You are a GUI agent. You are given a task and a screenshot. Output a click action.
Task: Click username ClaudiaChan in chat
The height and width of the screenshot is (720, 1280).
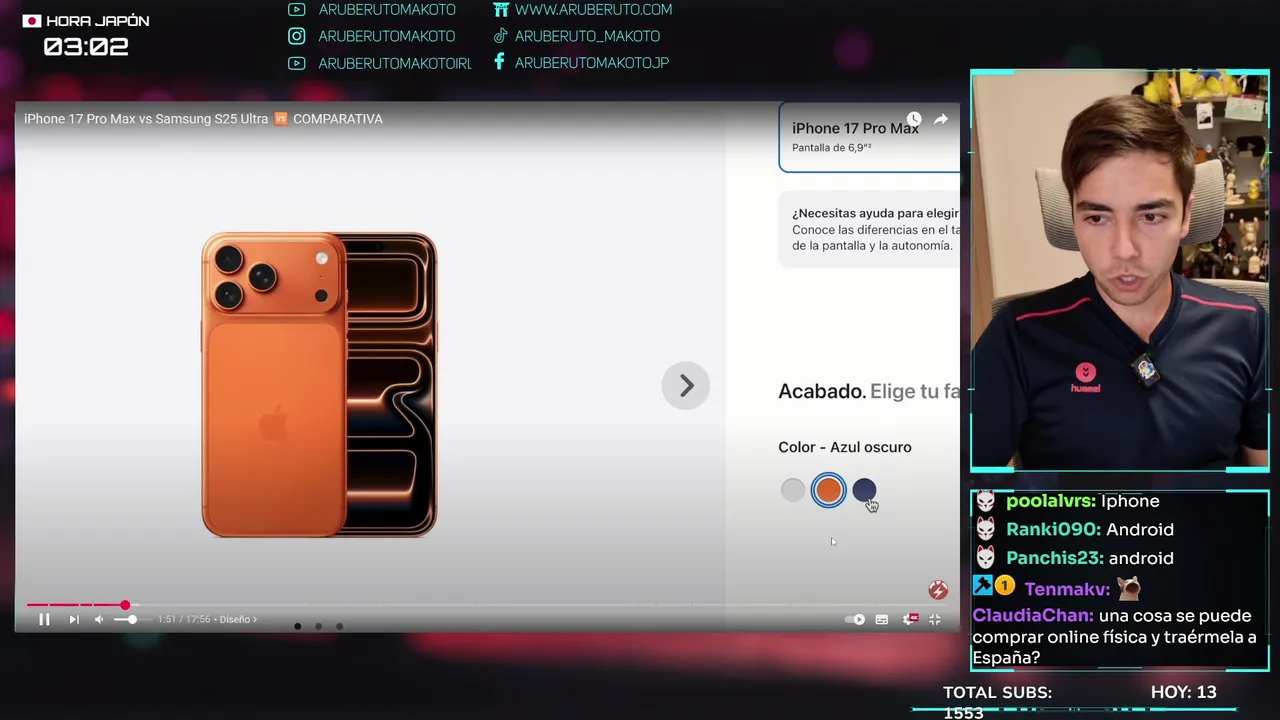tap(1033, 617)
